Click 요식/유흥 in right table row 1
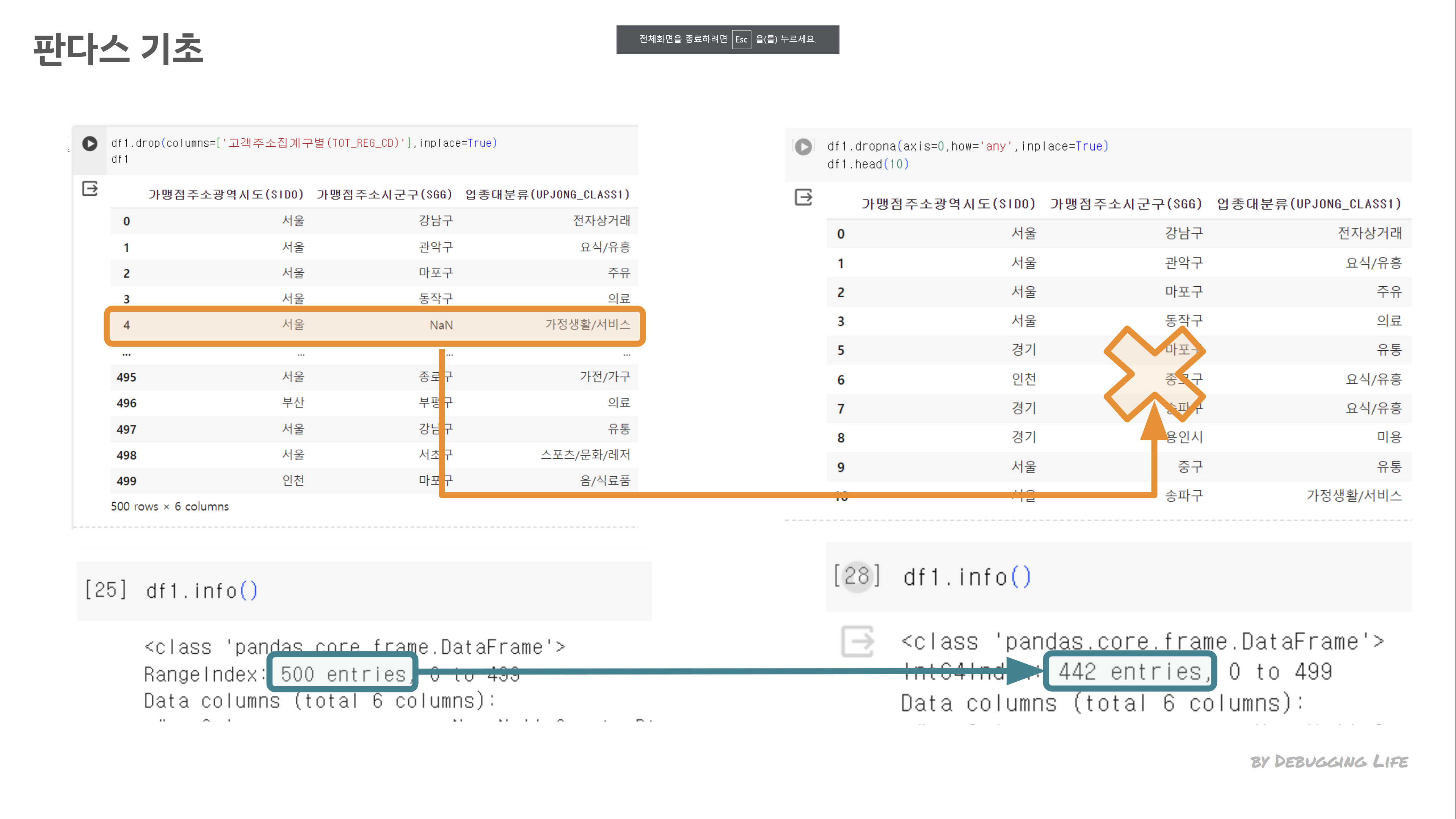 1373,263
